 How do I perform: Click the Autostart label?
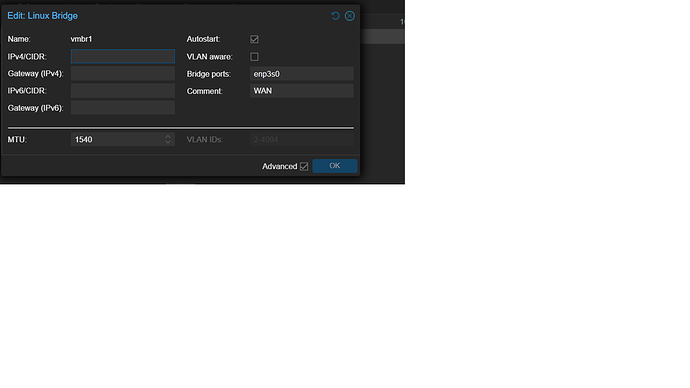click(x=203, y=39)
